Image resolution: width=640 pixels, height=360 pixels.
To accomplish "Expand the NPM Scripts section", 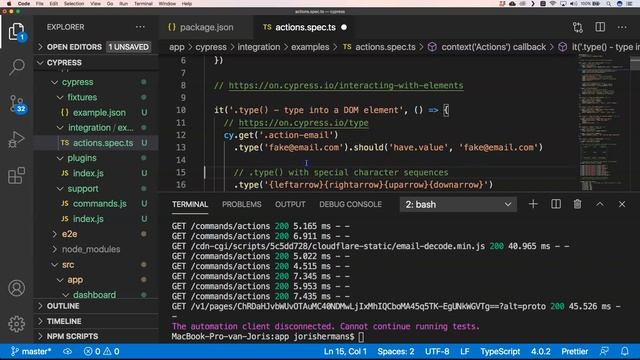I will 40,336.
